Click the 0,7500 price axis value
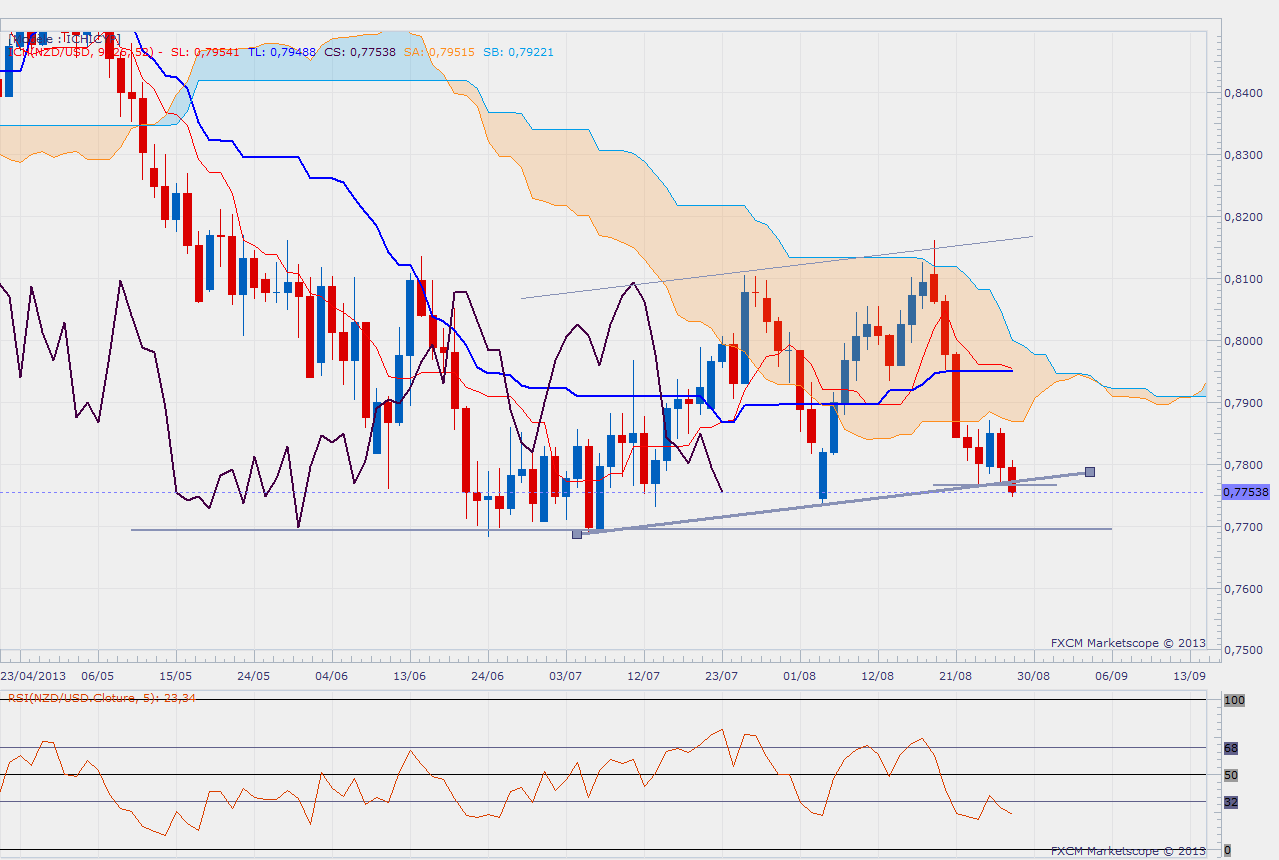The height and width of the screenshot is (860, 1279). tap(1243, 651)
